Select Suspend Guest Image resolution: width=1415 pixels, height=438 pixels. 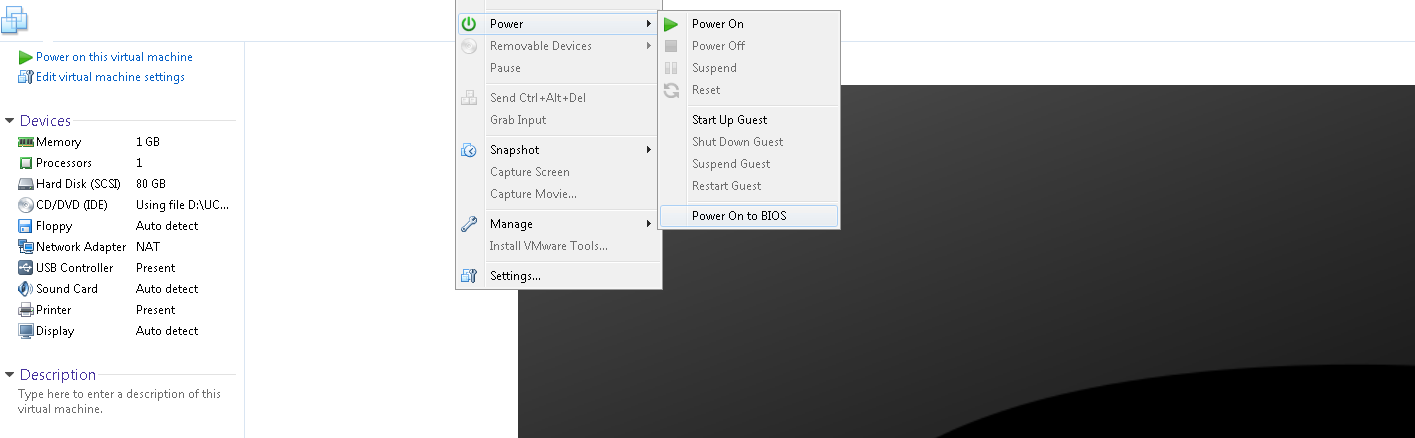749,164
